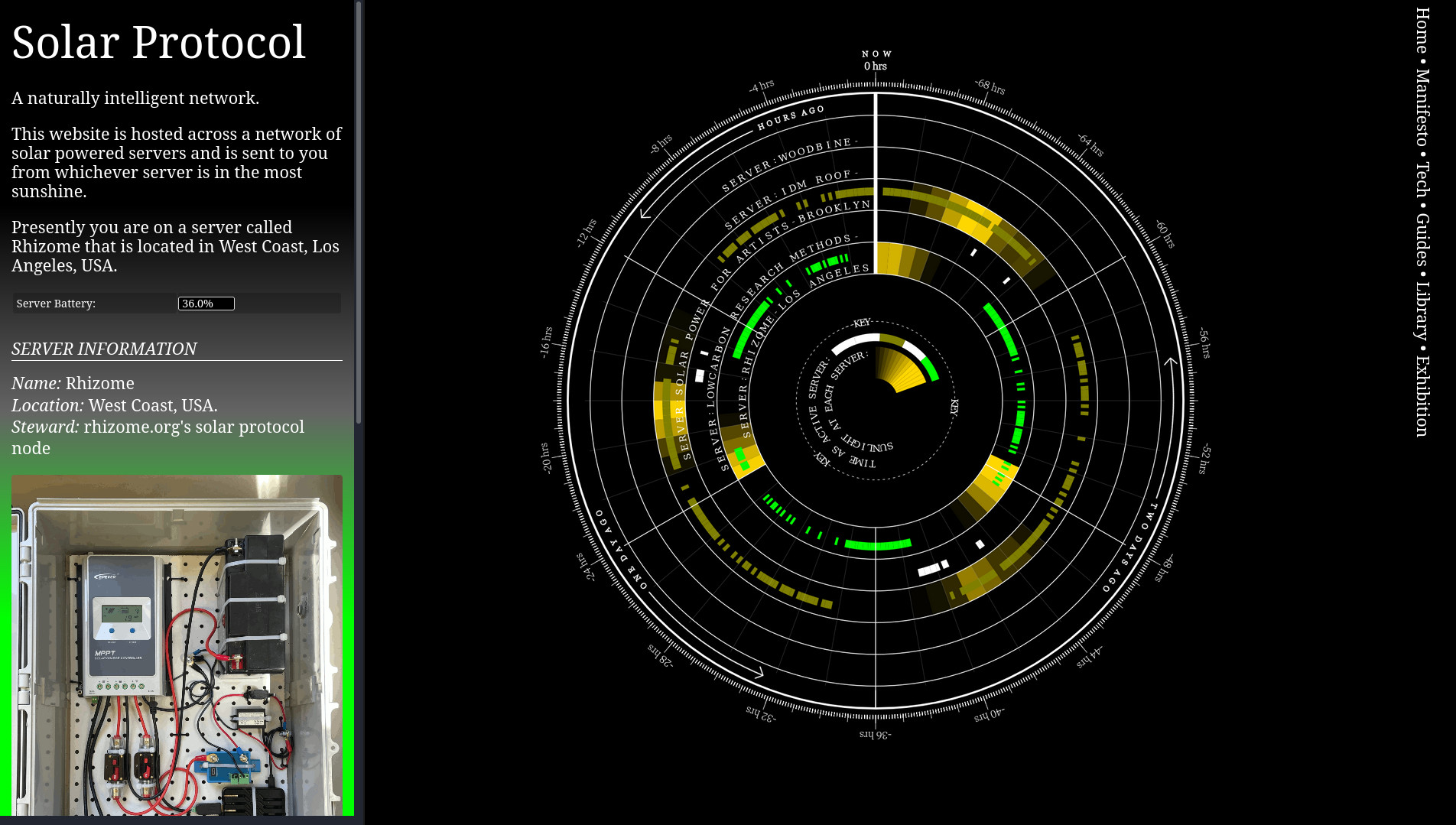This screenshot has width=1456, height=825.
Task: Click the Hours Ago arrowhead
Action: [x=645, y=213]
